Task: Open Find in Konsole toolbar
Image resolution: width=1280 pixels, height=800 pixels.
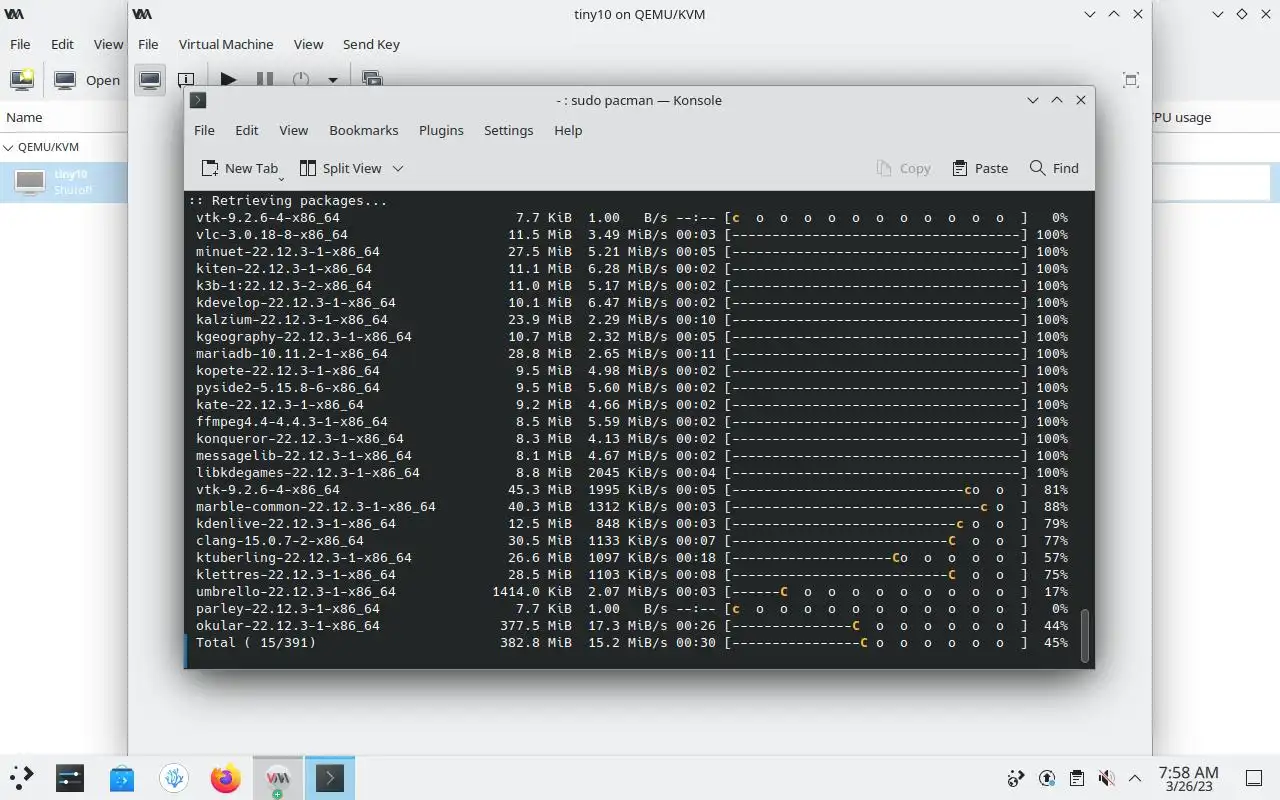Action: click(1054, 168)
